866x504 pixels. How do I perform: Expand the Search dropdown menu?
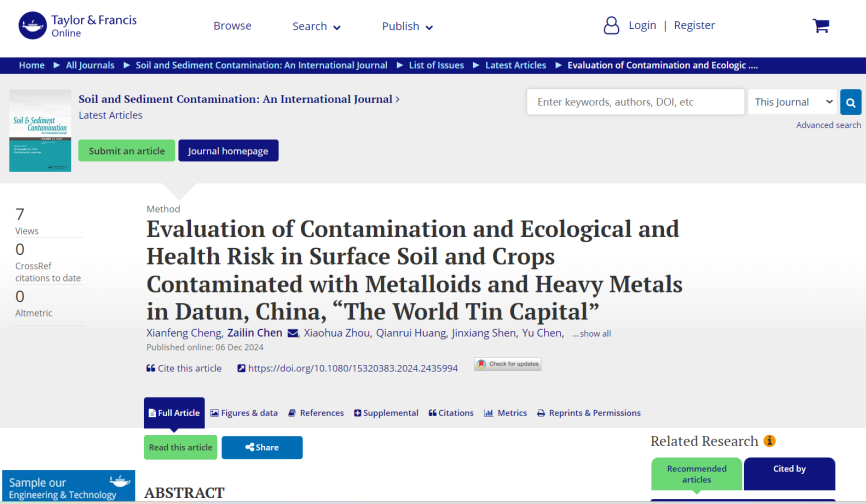click(316, 26)
